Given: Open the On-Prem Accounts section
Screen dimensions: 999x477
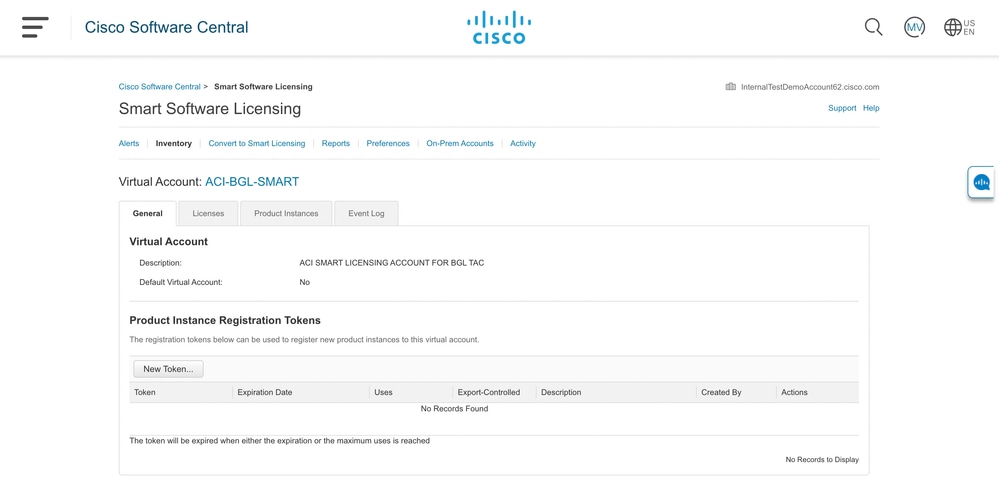Looking at the screenshot, I should pos(460,143).
